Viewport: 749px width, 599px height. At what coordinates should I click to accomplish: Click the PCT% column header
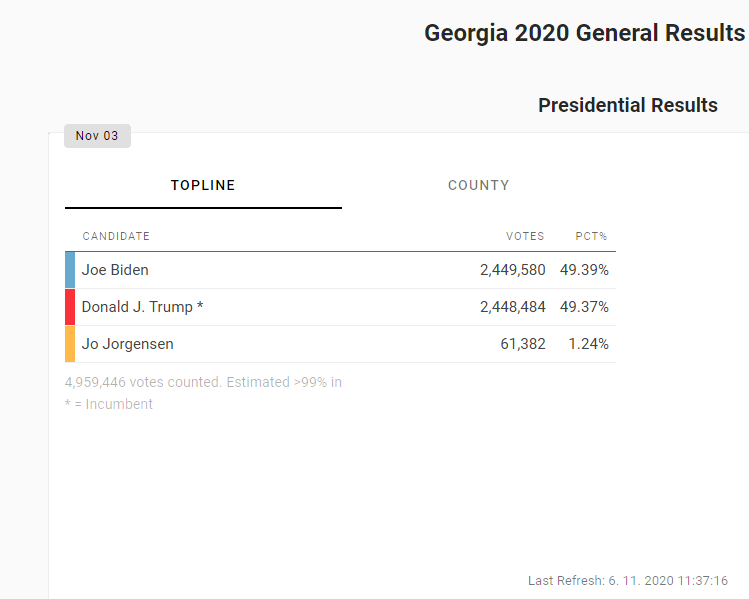click(591, 237)
